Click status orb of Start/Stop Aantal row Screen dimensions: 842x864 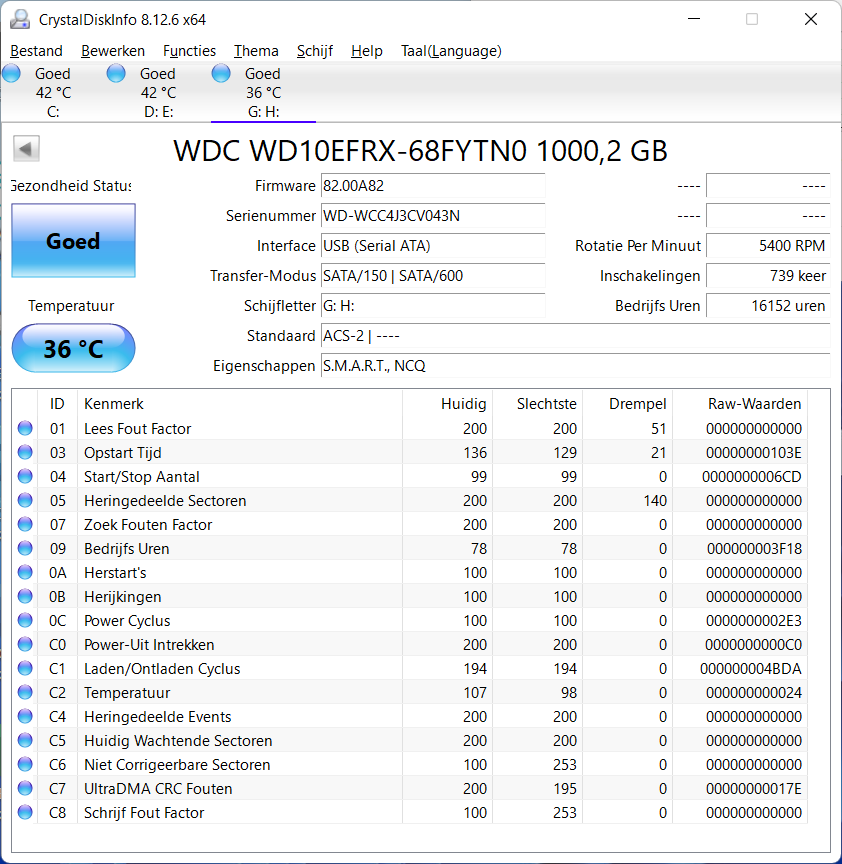point(25,476)
